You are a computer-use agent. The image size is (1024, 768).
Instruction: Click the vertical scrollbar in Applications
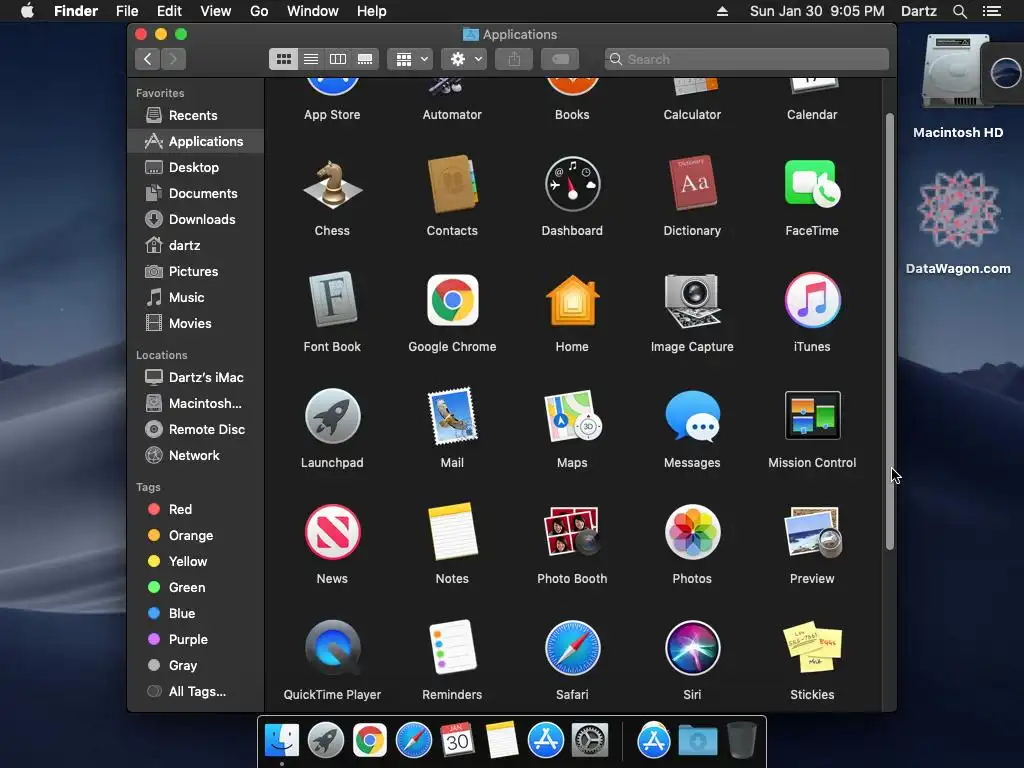[x=889, y=331]
